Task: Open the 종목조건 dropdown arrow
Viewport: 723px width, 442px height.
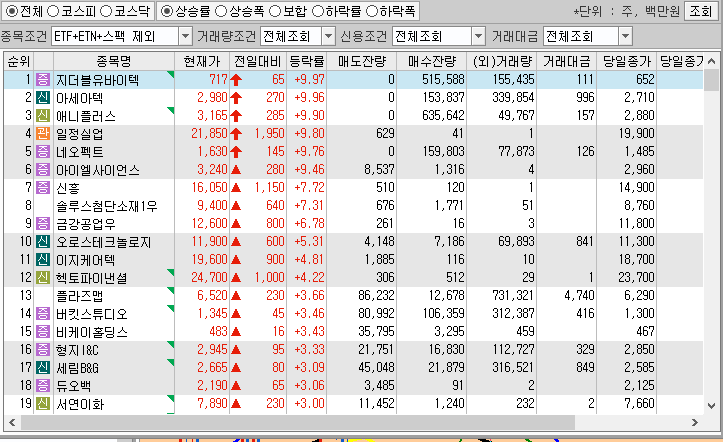Action: click(x=185, y=36)
